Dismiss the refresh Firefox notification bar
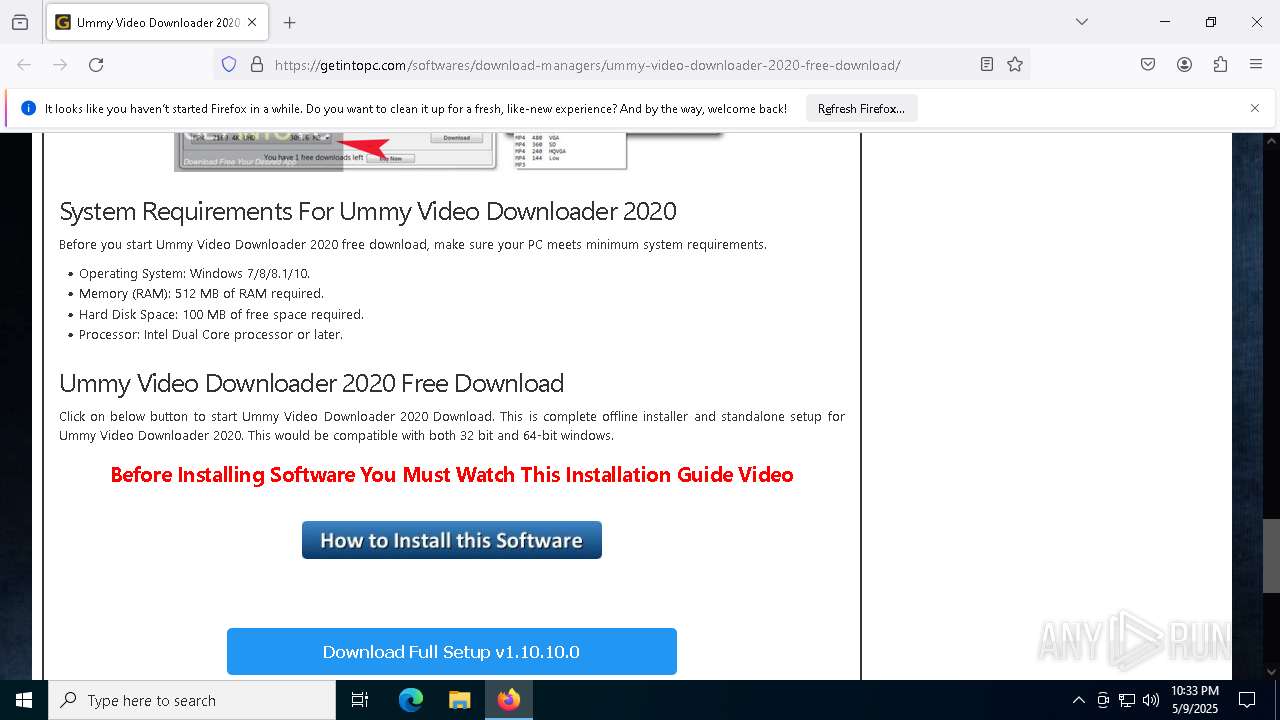The width and height of the screenshot is (1280, 720). tap(1255, 108)
